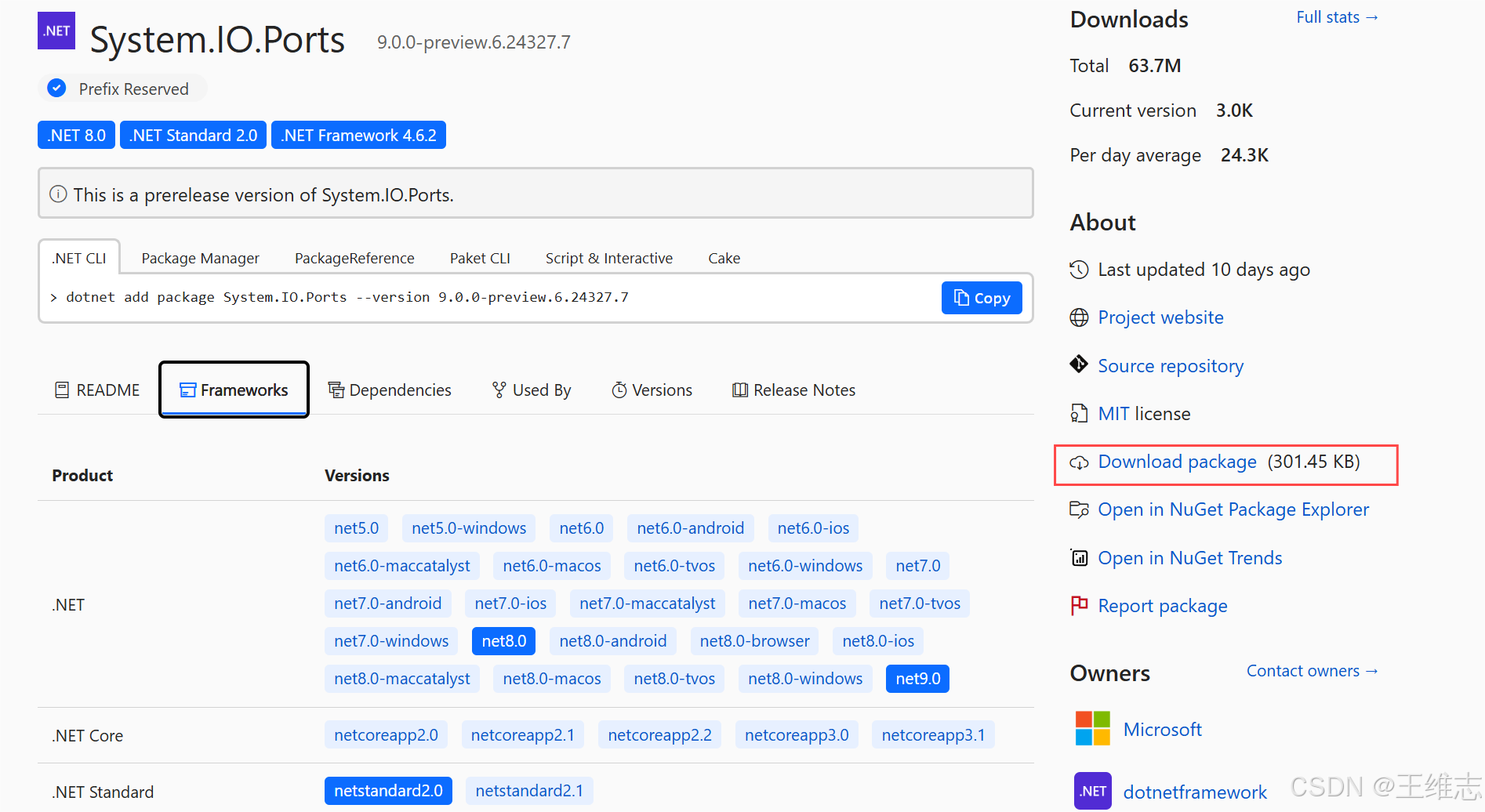Click the Report package link

[x=1162, y=606]
